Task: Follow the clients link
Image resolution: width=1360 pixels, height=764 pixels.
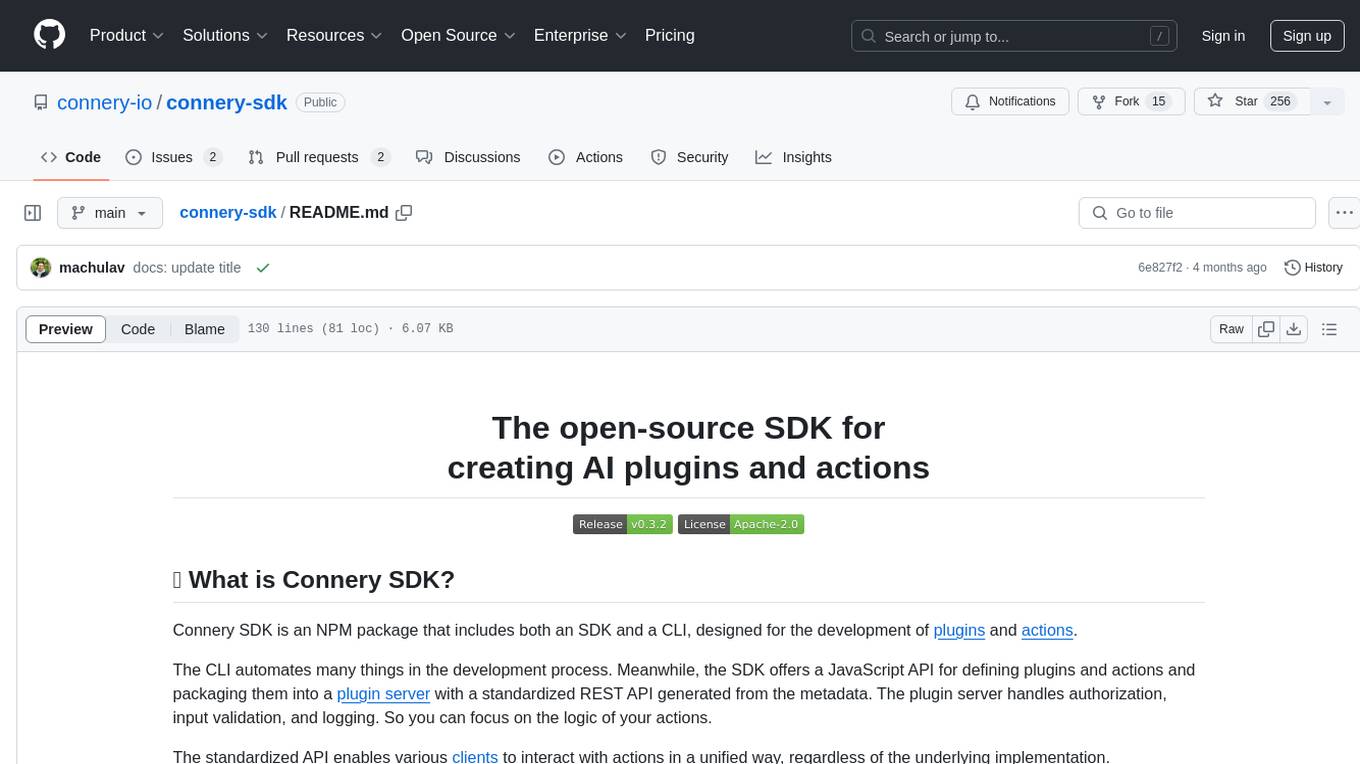Action: [x=475, y=757]
